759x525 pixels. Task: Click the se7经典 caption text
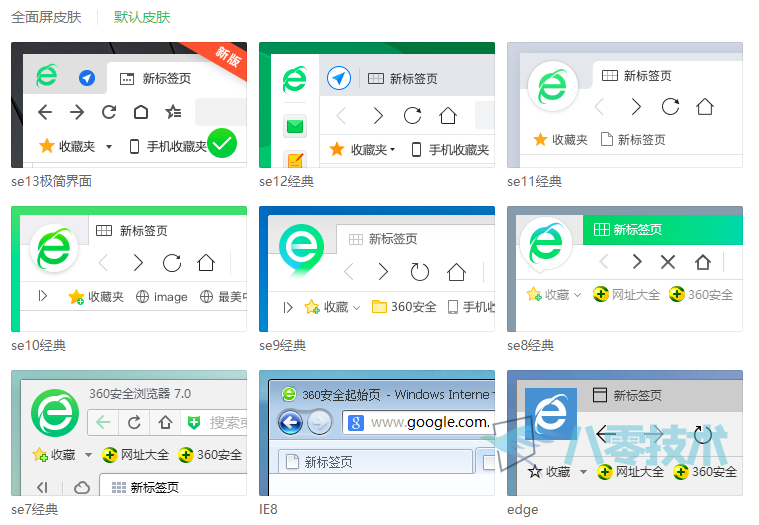coord(34,510)
